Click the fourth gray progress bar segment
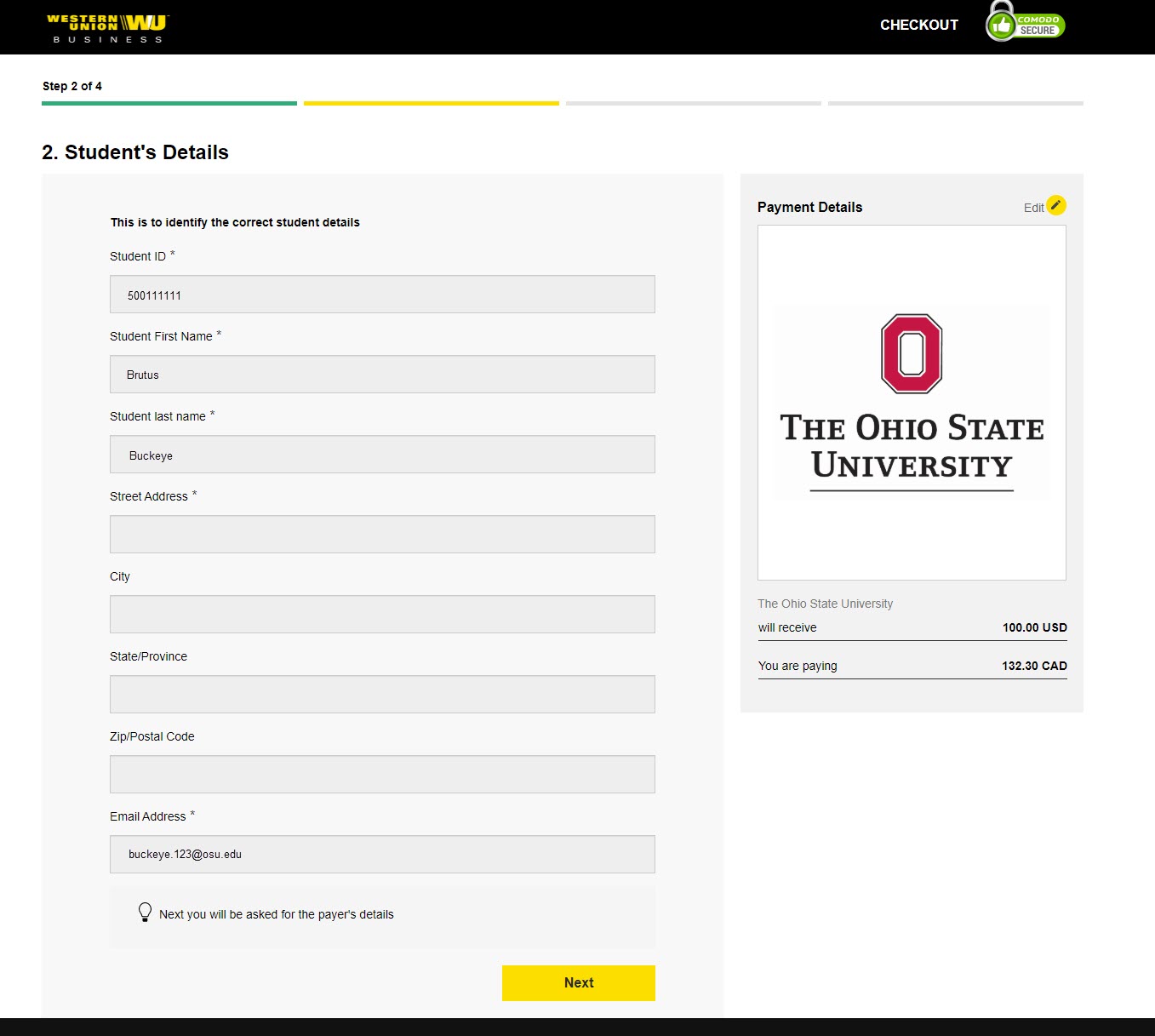Image resolution: width=1155 pixels, height=1036 pixels. click(x=956, y=103)
